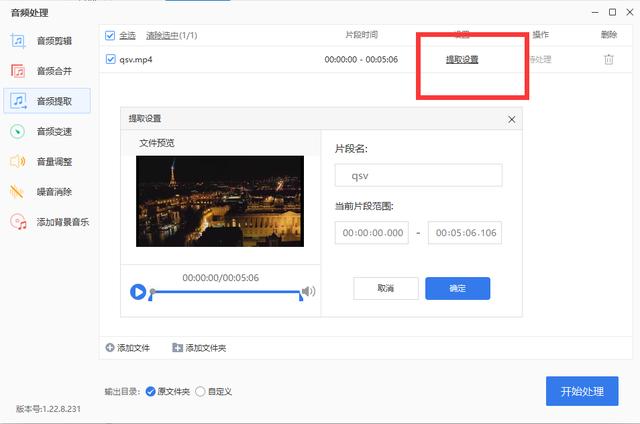The height and width of the screenshot is (424, 640).
Task: Click the speaker volume icon in preview
Action: click(309, 291)
